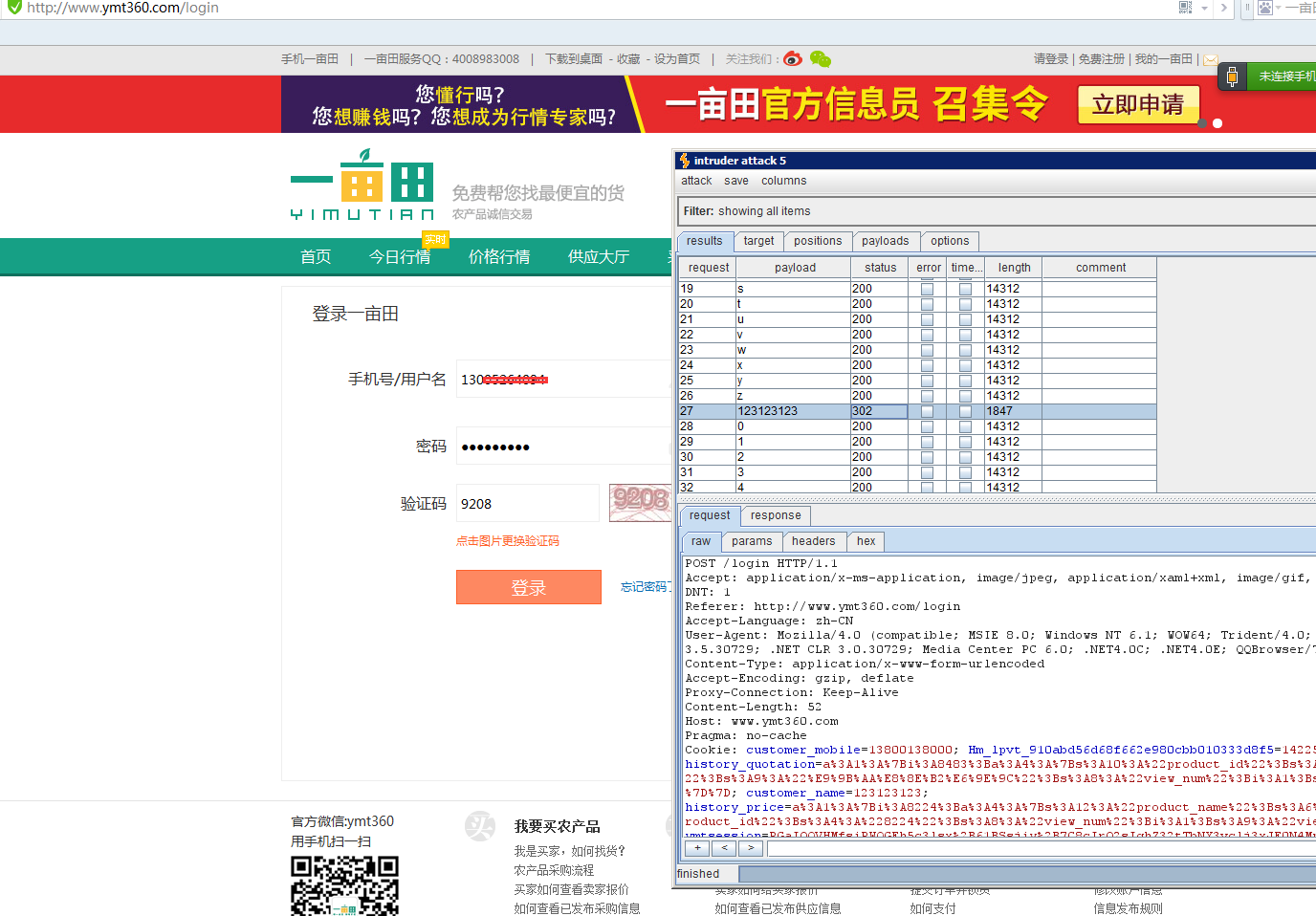Open the attack menu
The image size is (1316, 916).
696,181
